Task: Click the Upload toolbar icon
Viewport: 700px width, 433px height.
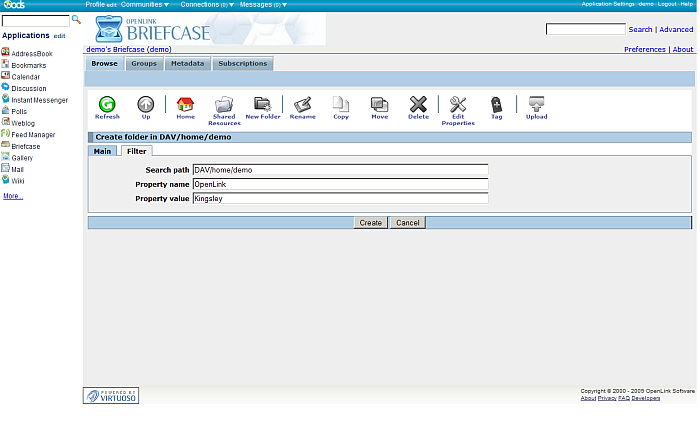Action: pos(536,104)
